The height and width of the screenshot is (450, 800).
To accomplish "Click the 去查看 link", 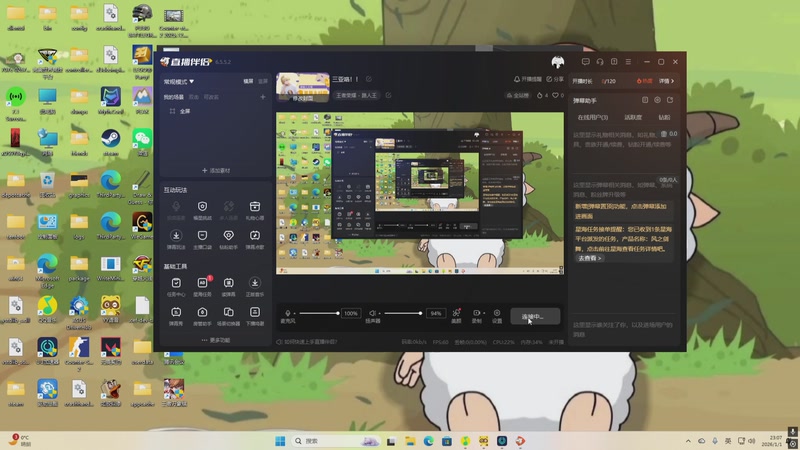I will coord(589,258).
